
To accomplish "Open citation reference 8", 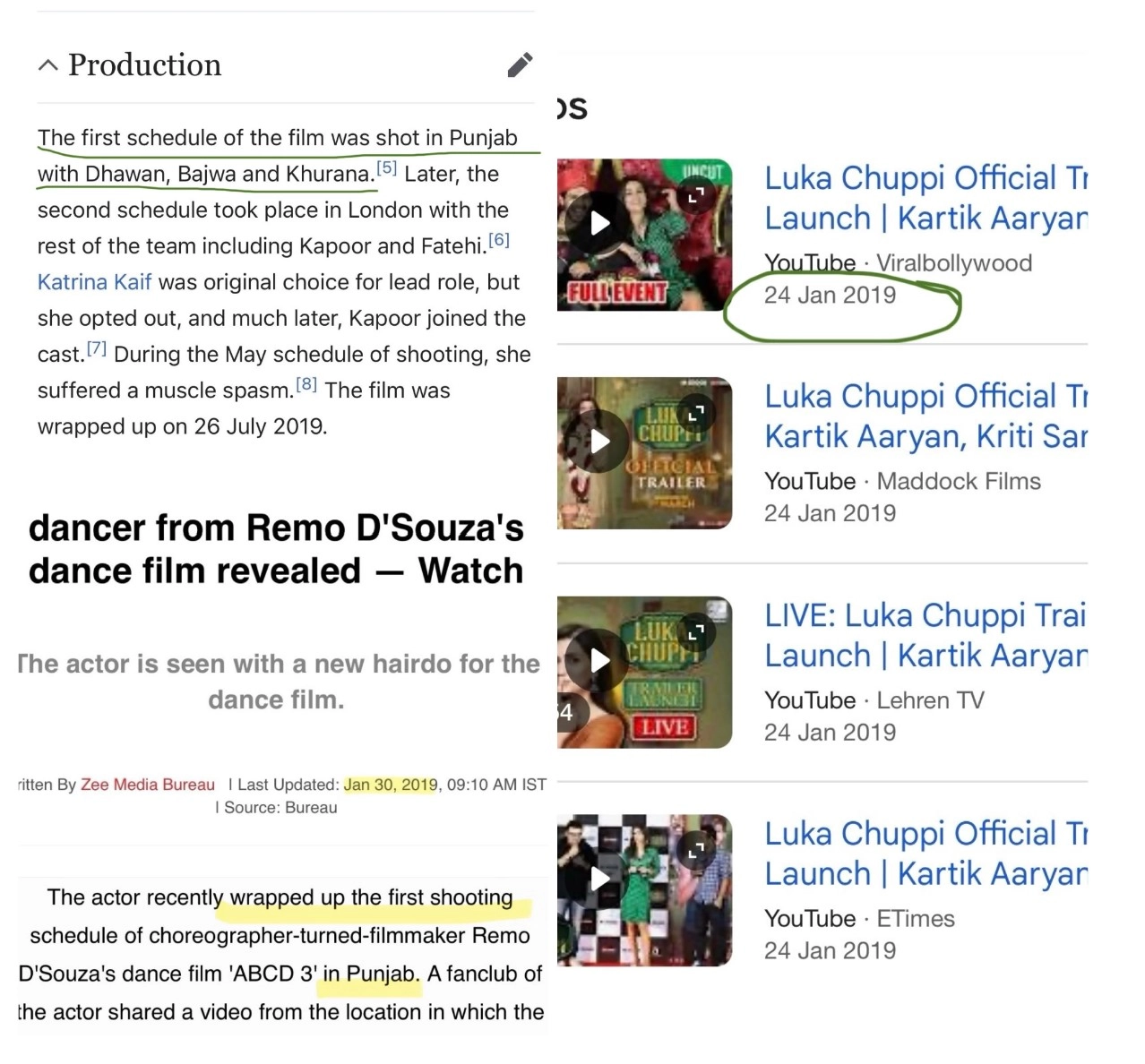I will click(x=306, y=384).
